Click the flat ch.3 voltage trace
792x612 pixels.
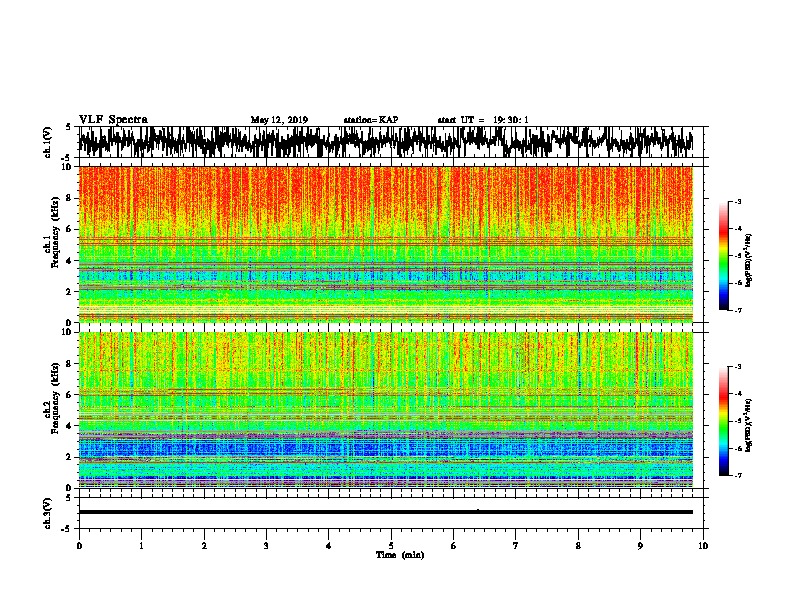(386, 512)
